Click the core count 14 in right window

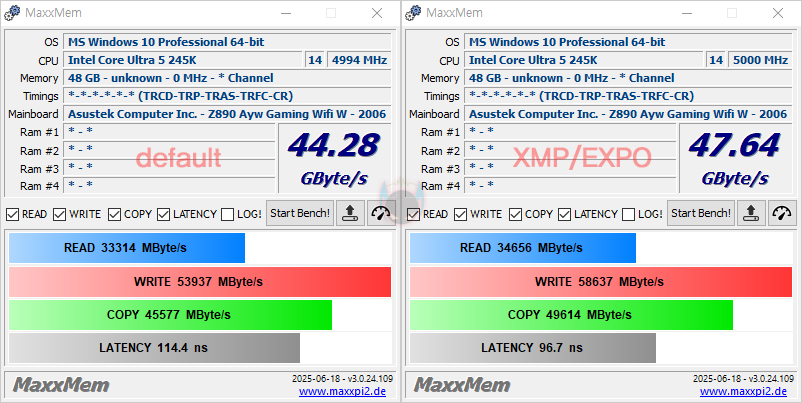pos(716,60)
